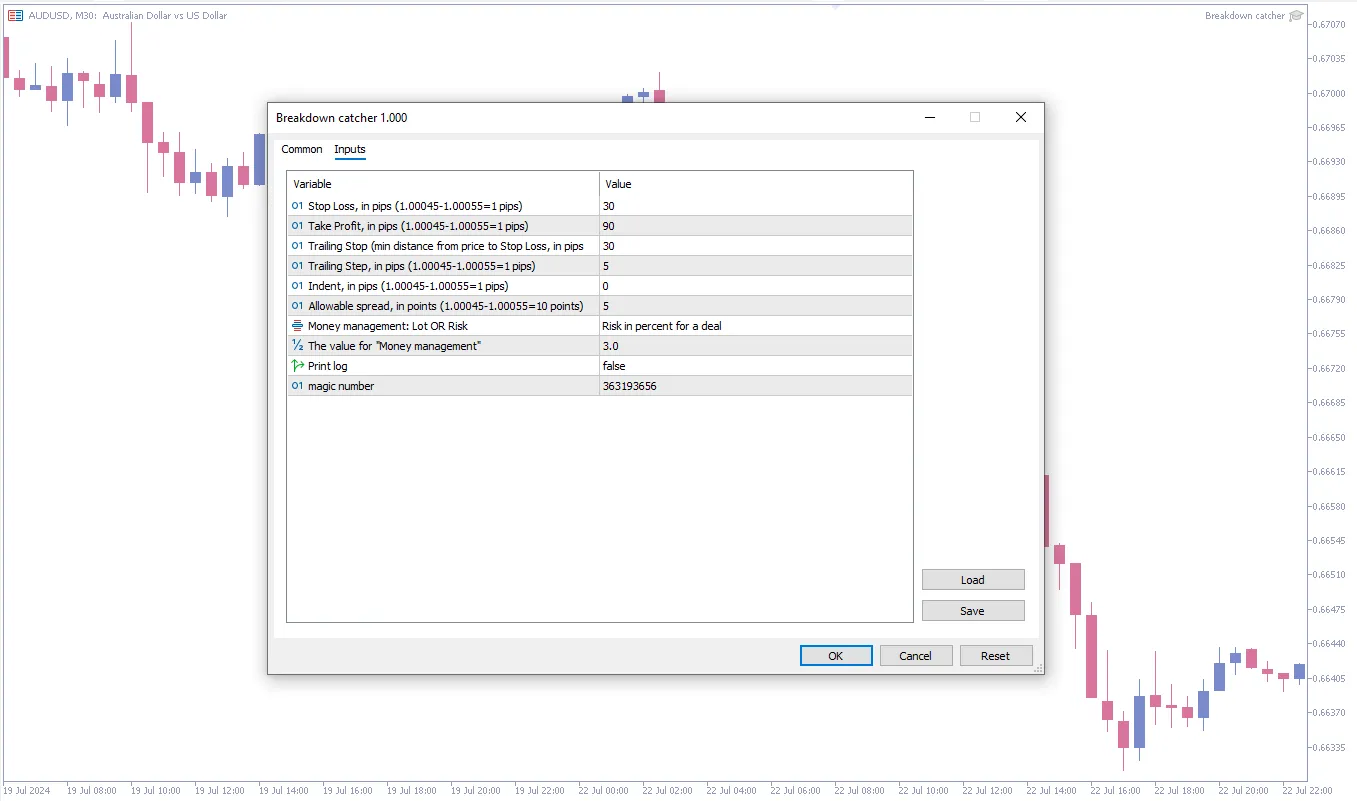This screenshot has height=801, width=1357.
Task: Select the Inputs tab
Action: pyautogui.click(x=350, y=149)
